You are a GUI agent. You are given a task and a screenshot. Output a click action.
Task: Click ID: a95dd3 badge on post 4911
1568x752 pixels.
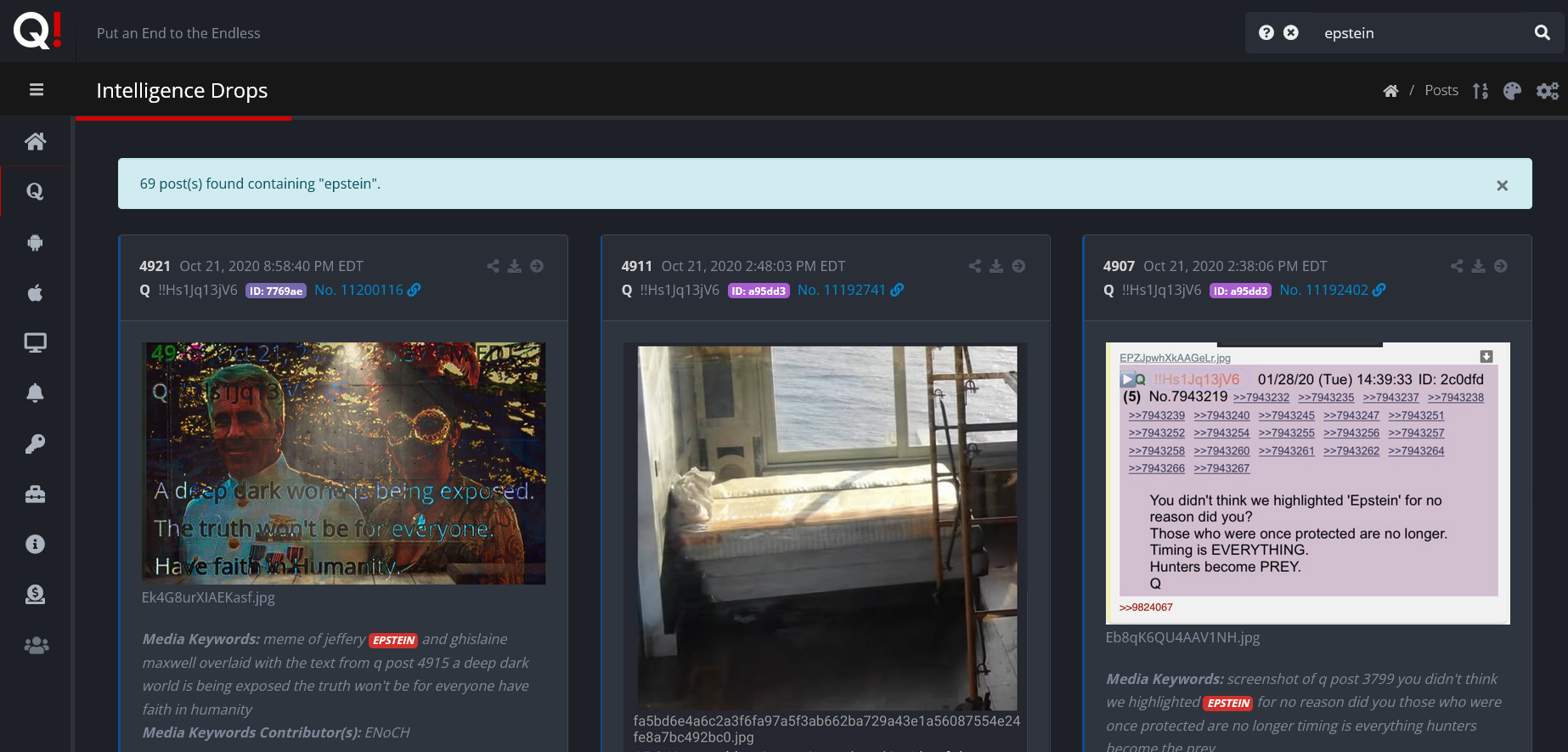(759, 291)
